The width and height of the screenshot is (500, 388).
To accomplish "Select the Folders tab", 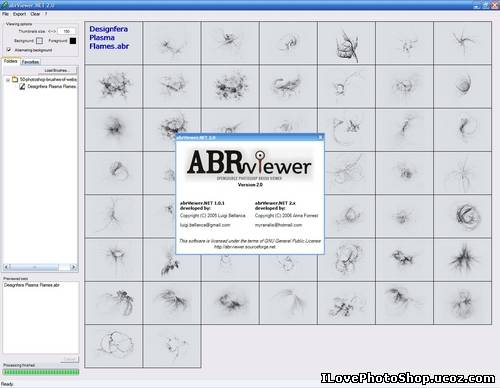I will pyautogui.click(x=11, y=61).
